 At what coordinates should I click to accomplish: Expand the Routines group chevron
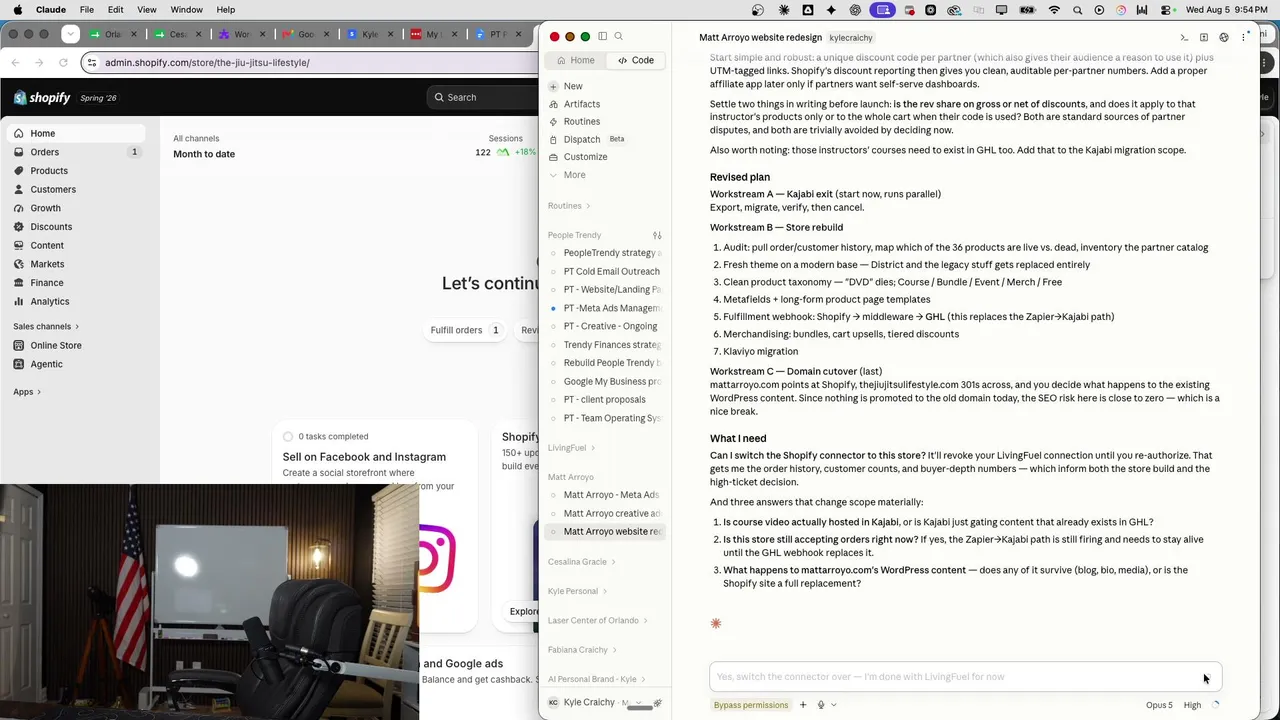[x=588, y=206]
